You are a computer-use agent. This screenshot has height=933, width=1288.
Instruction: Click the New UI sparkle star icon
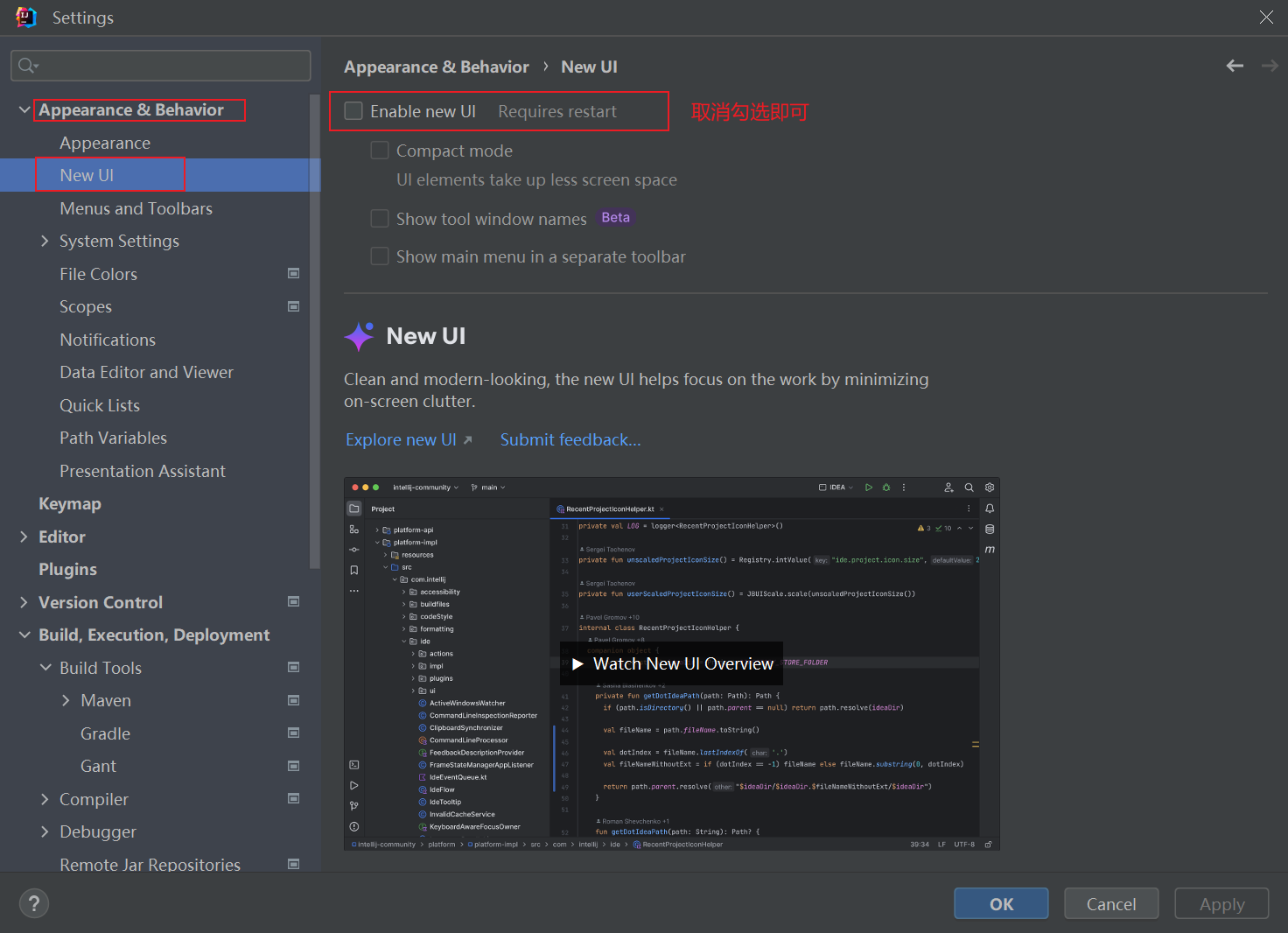point(359,336)
